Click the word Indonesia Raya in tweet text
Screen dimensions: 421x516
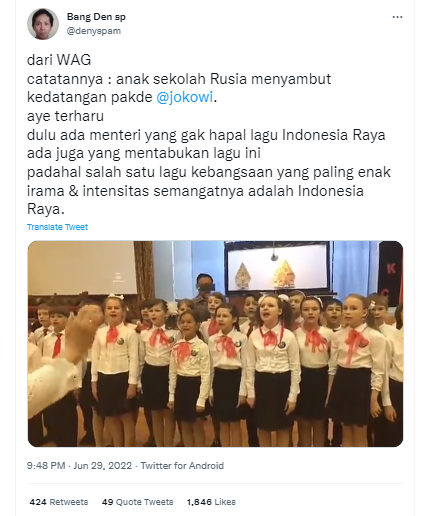point(334,135)
